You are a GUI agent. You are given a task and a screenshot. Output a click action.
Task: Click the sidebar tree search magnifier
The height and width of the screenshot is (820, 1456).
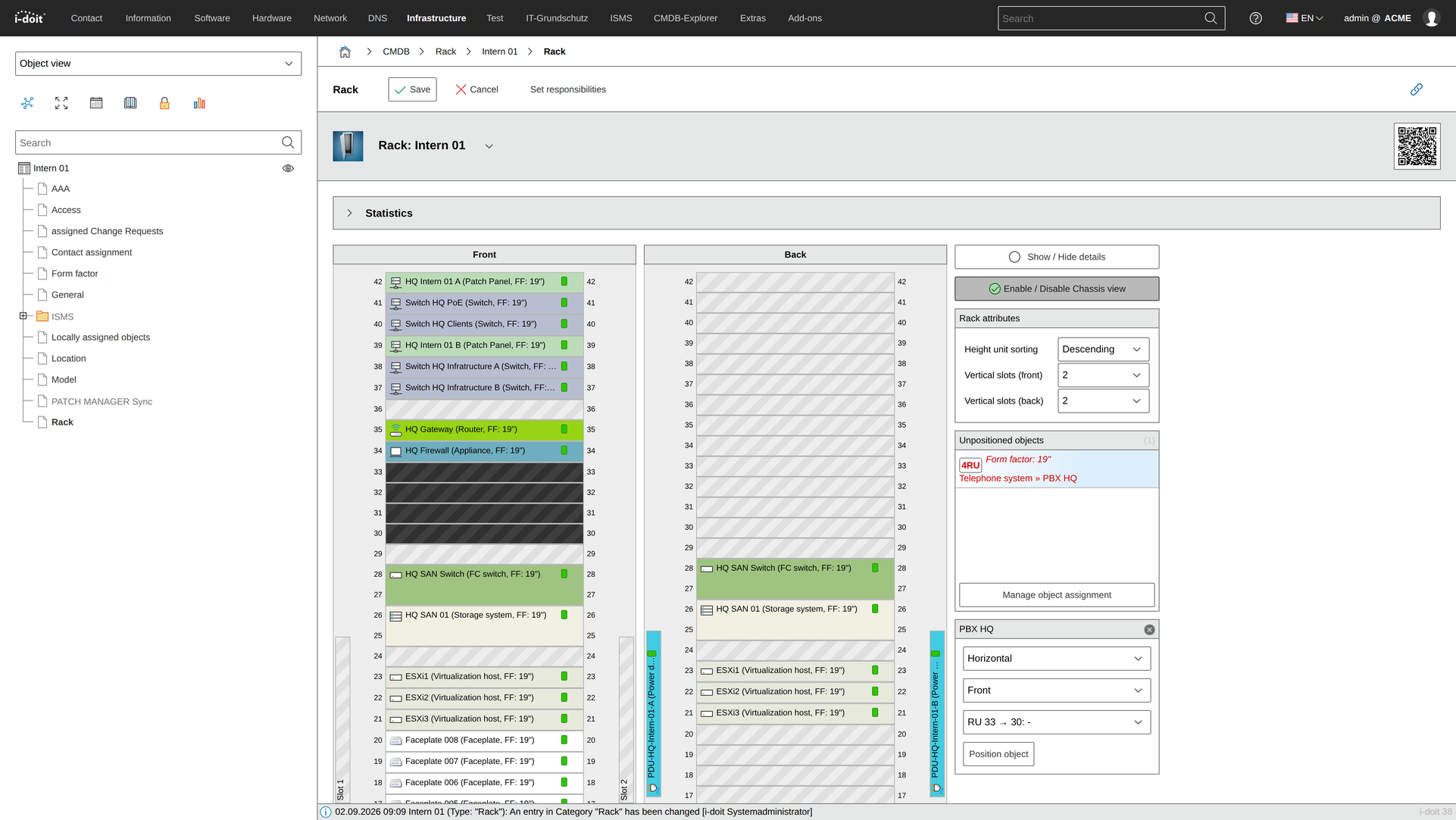click(288, 142)
